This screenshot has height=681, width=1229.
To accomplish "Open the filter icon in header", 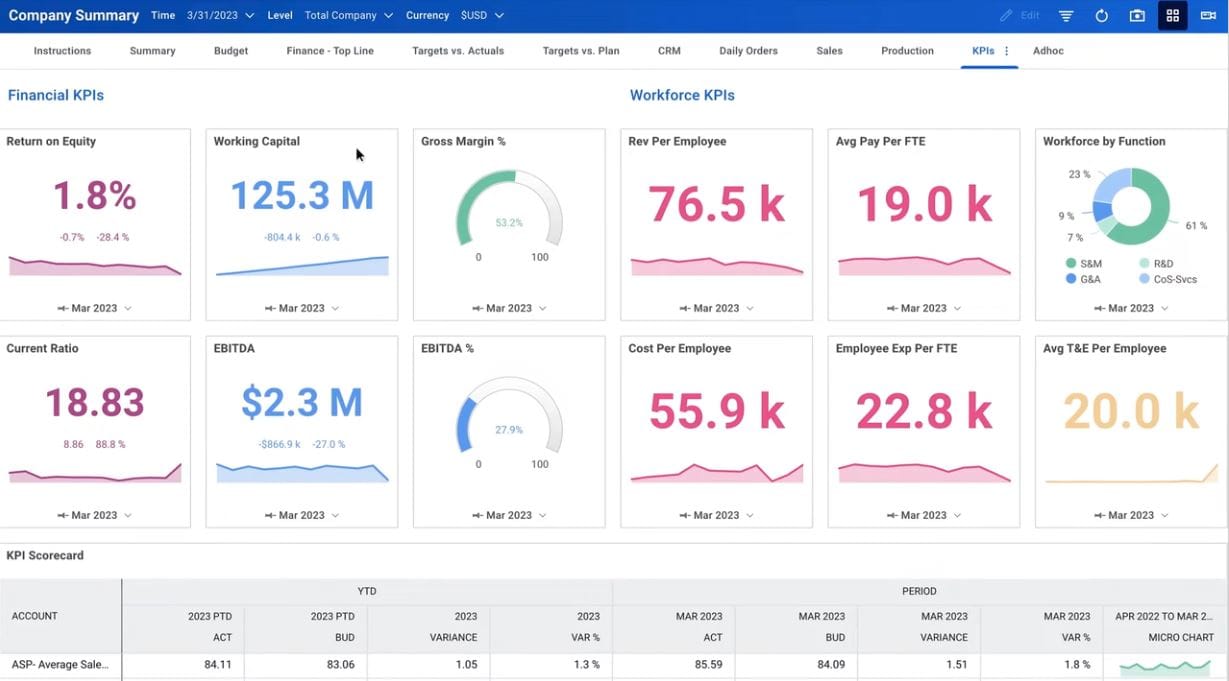I will pyautogui.click(x=1066, y=16).
